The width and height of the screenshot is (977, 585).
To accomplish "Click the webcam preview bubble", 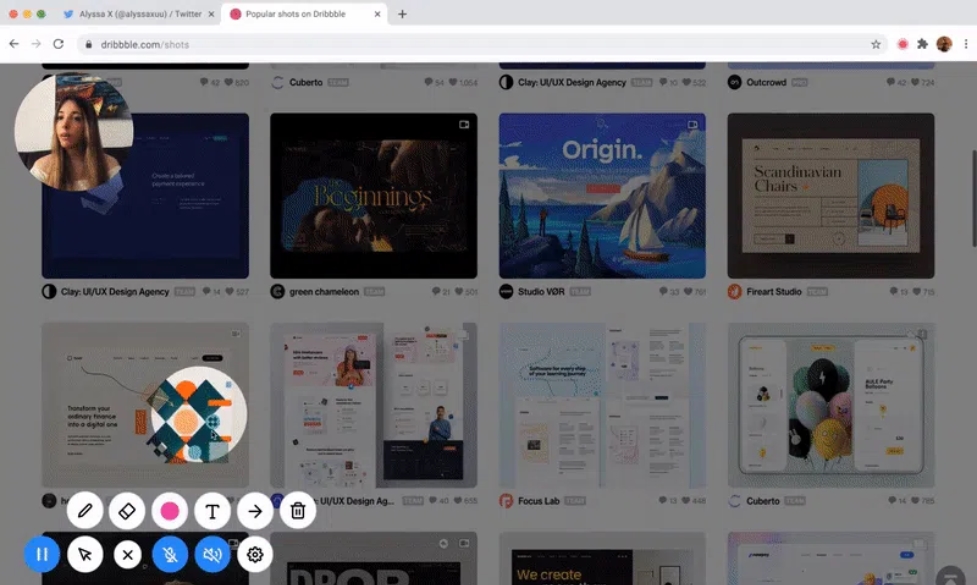I will (x=74, y=132).
